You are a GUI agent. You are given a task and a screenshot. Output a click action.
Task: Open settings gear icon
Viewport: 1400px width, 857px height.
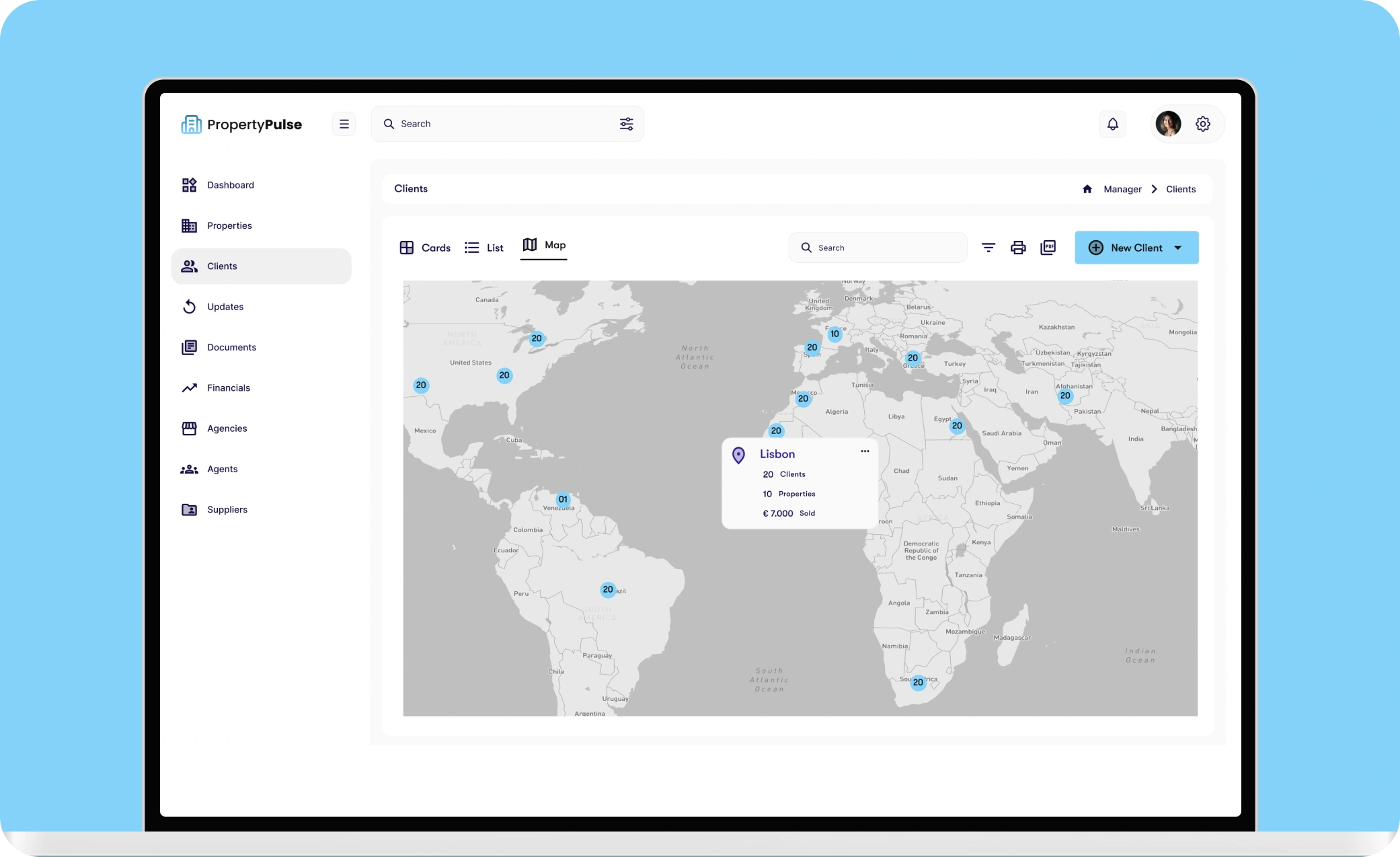click(x=1203, y=124)
